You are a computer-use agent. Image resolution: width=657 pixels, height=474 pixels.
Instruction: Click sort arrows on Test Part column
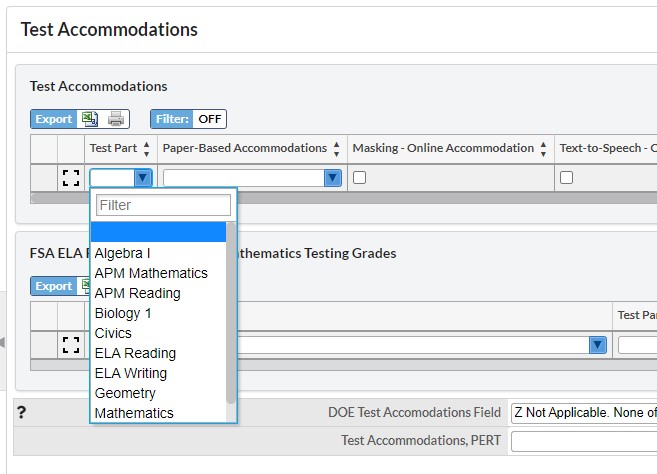[x=147, y=149]
